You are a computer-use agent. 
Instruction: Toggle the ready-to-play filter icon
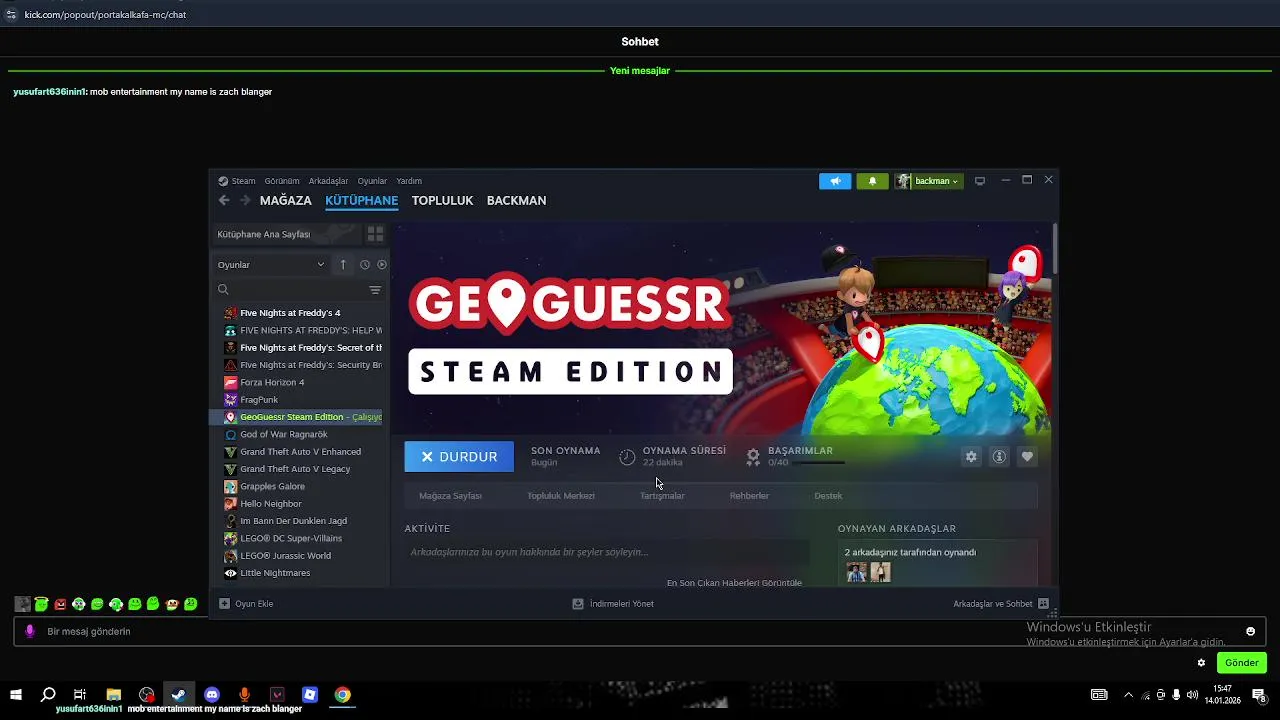click(382, 264)
